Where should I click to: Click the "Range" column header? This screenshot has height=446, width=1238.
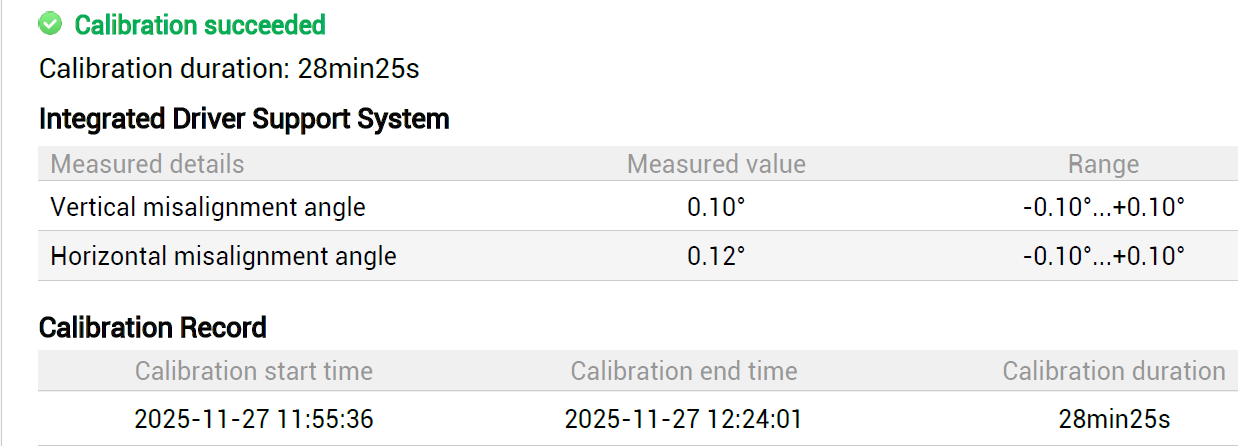pyautogui.click(x=1103, y=164)
